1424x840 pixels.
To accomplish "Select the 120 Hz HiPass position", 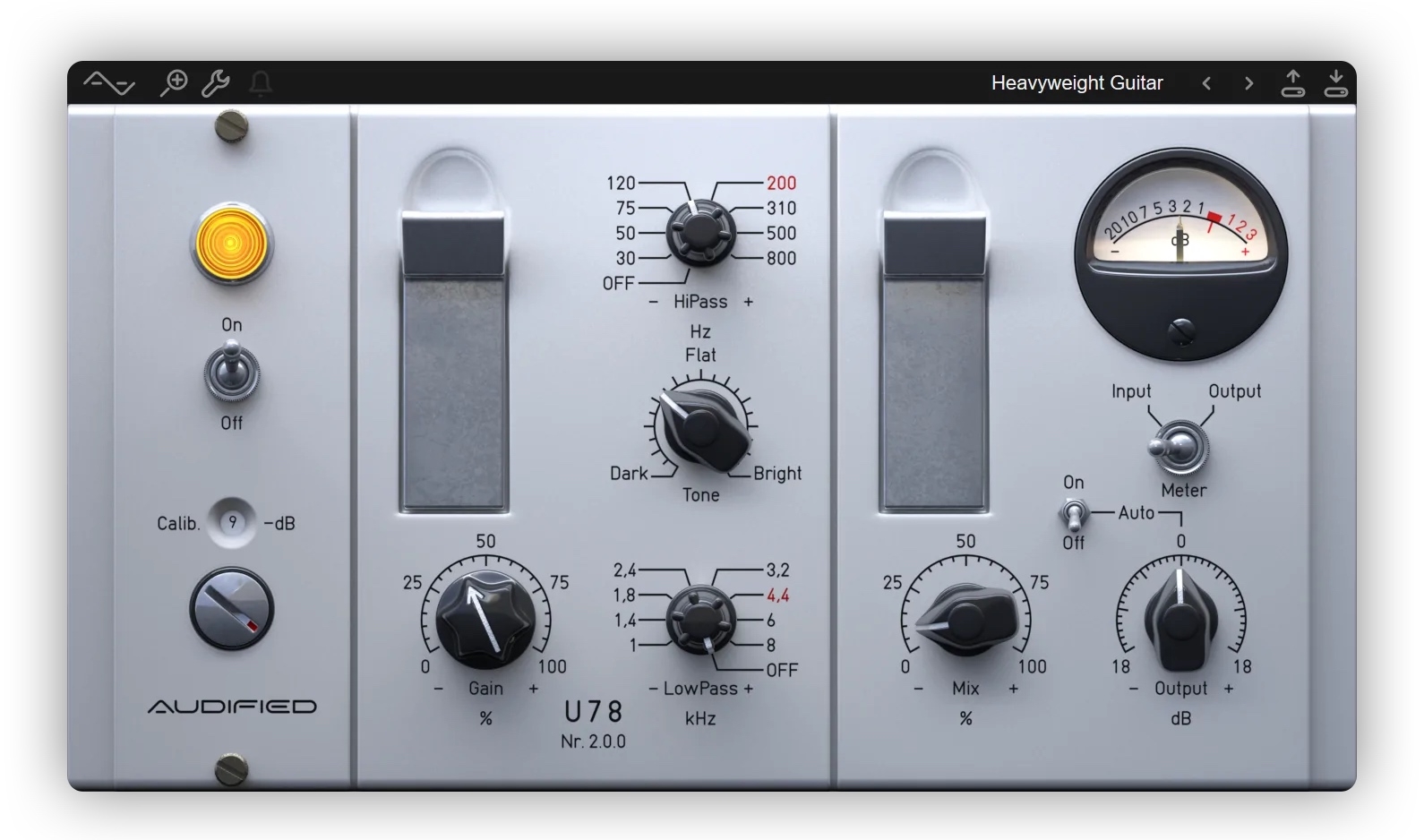I will (621, 183).
